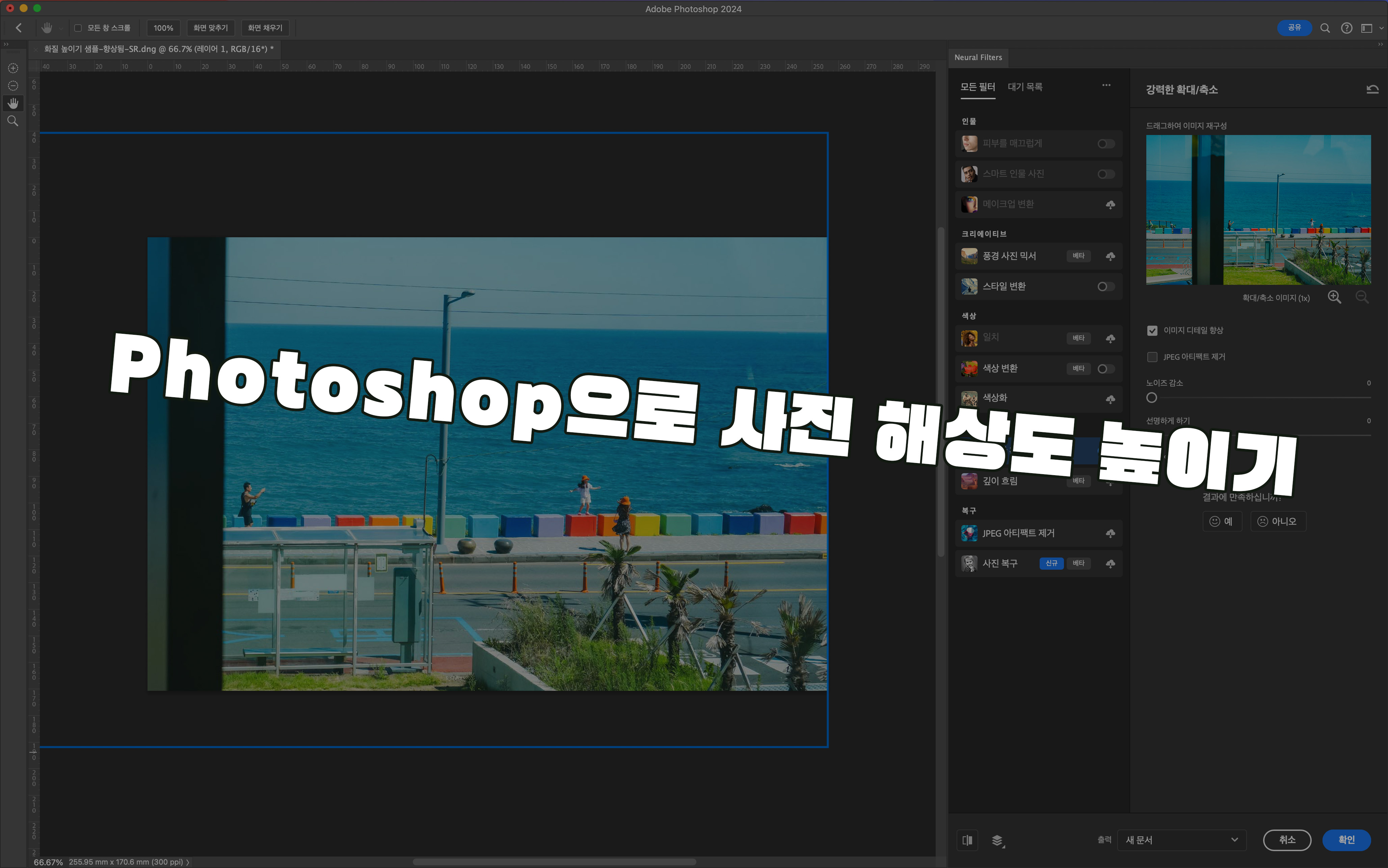Select the Neural Filters panel tab
This screenshot has height=868, width=1388.
tap(978, 57)
